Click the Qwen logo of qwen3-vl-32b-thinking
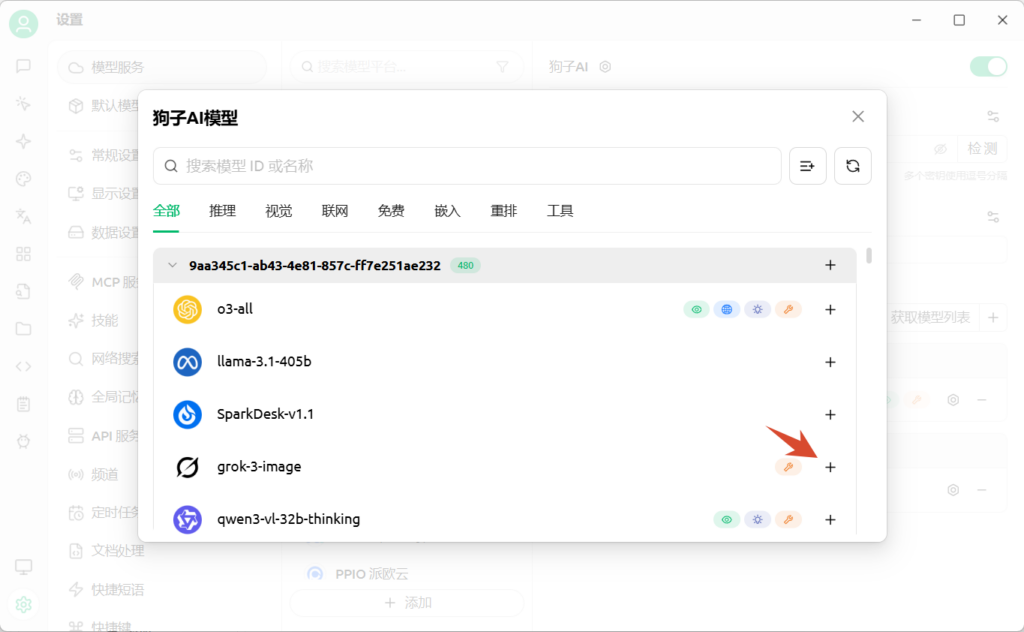 coord(187,520)
